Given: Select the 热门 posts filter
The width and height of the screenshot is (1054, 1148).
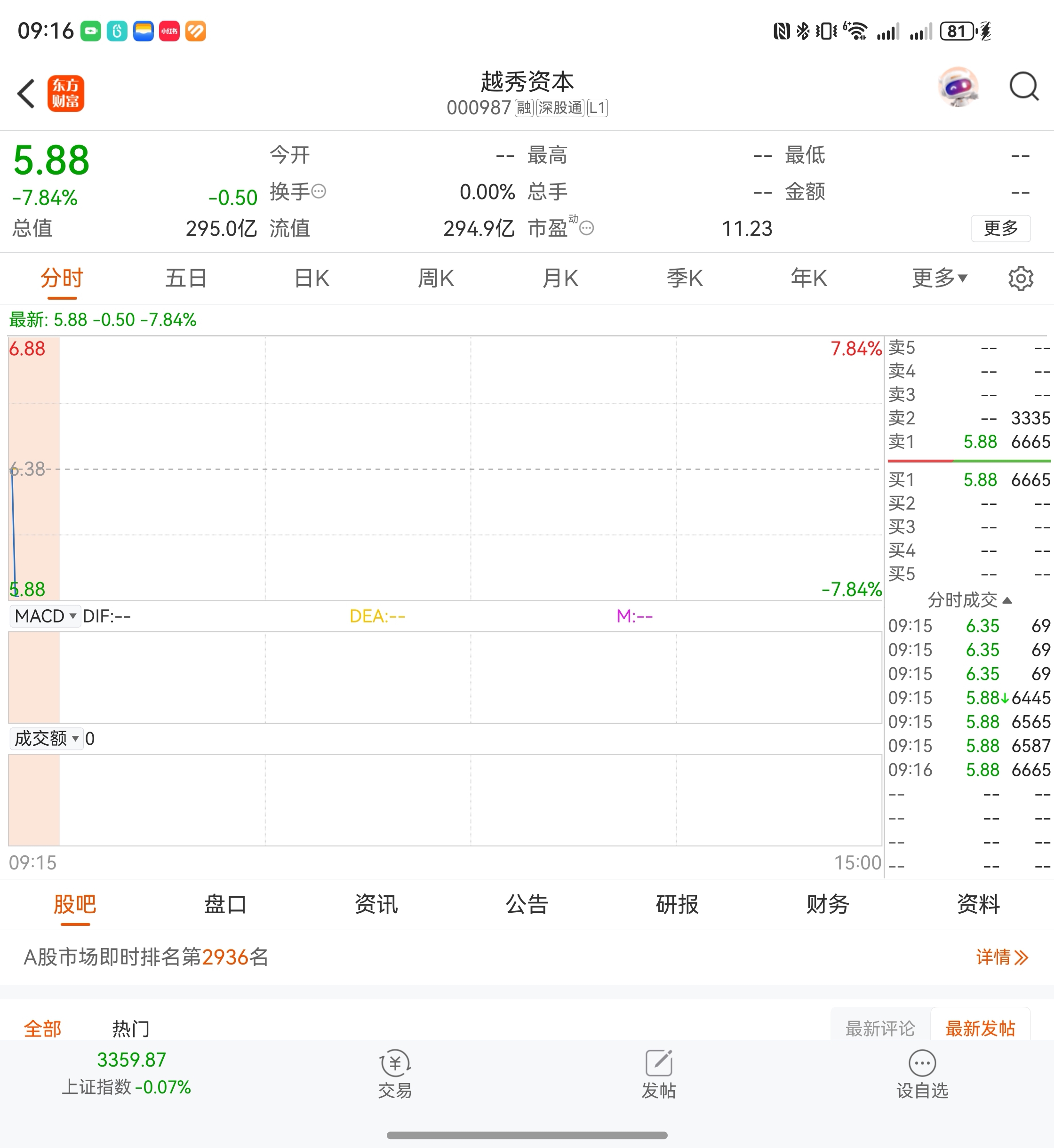Looking at the screenshot, I should point(131,1028).
